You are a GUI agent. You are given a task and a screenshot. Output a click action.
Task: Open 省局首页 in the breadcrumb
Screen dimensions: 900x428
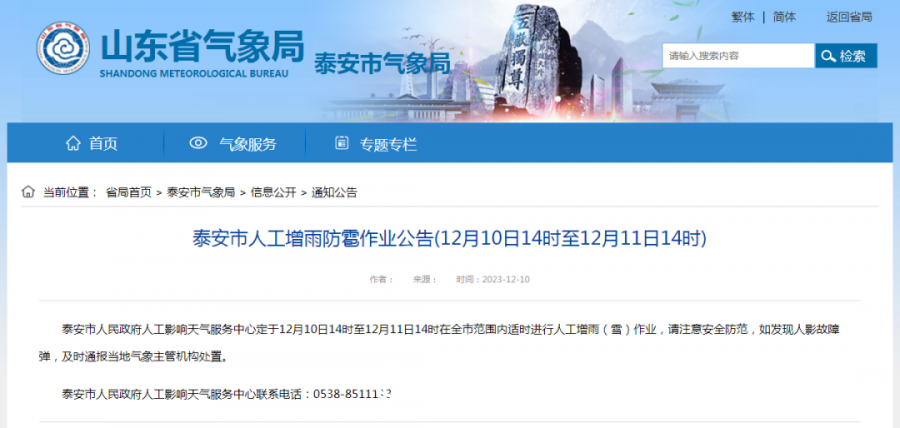pyautogui.click(x=129, y=192)
